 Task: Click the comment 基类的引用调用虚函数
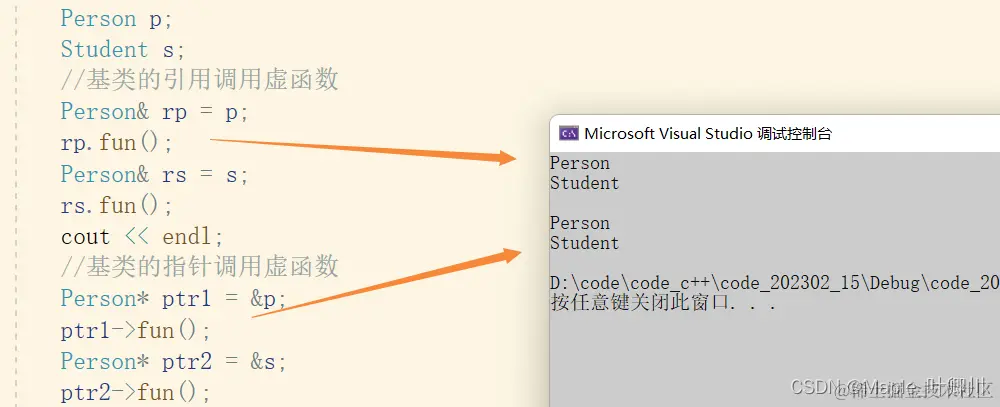[x=199, y=80]
